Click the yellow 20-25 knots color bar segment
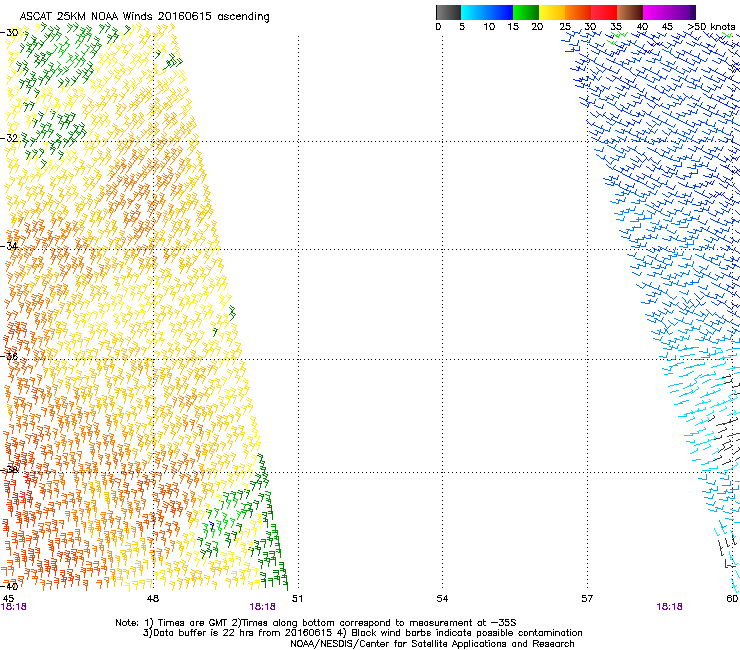Image resolution: width=740 pixels, height=650 pixels. tap(552, 12)
